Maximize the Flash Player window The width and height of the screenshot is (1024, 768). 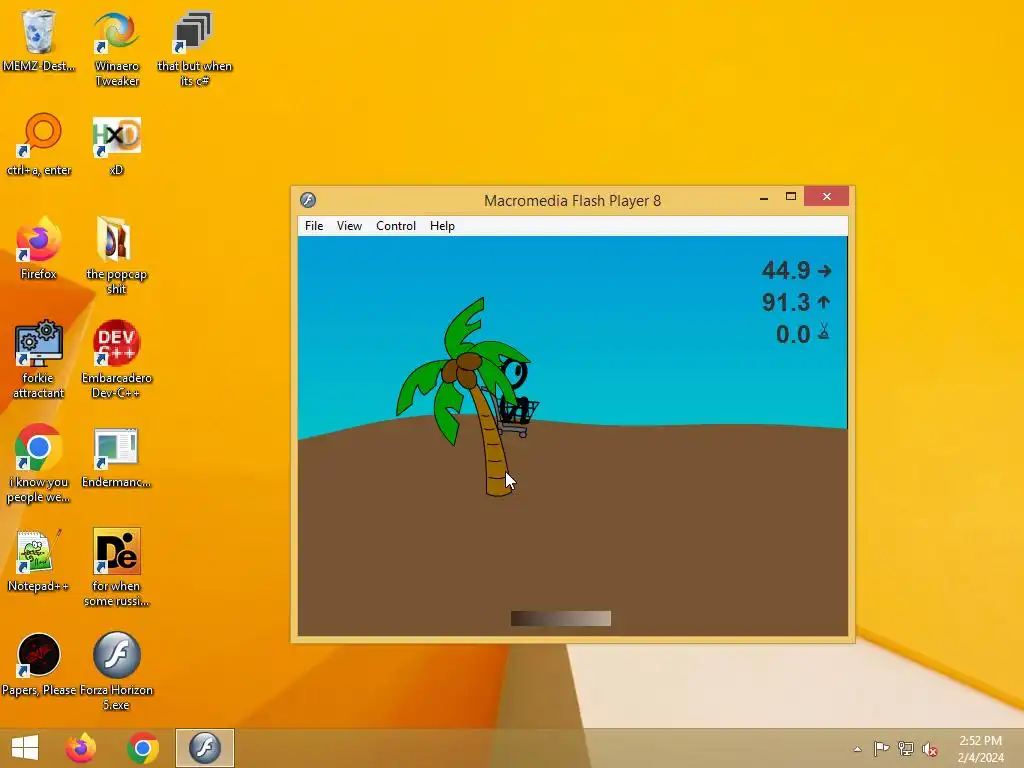pos(791,197)
